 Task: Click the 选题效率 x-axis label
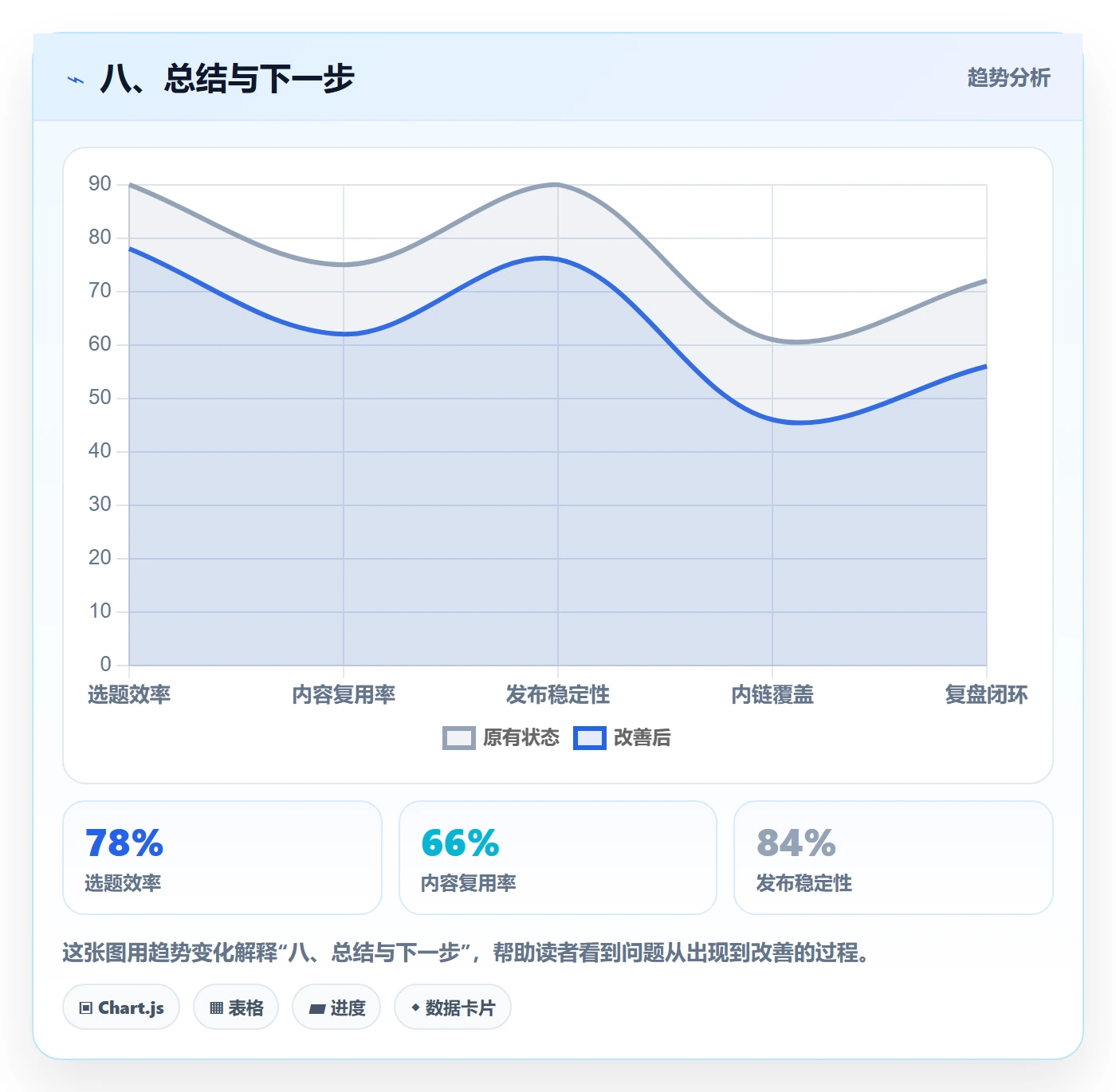[129, 695]
